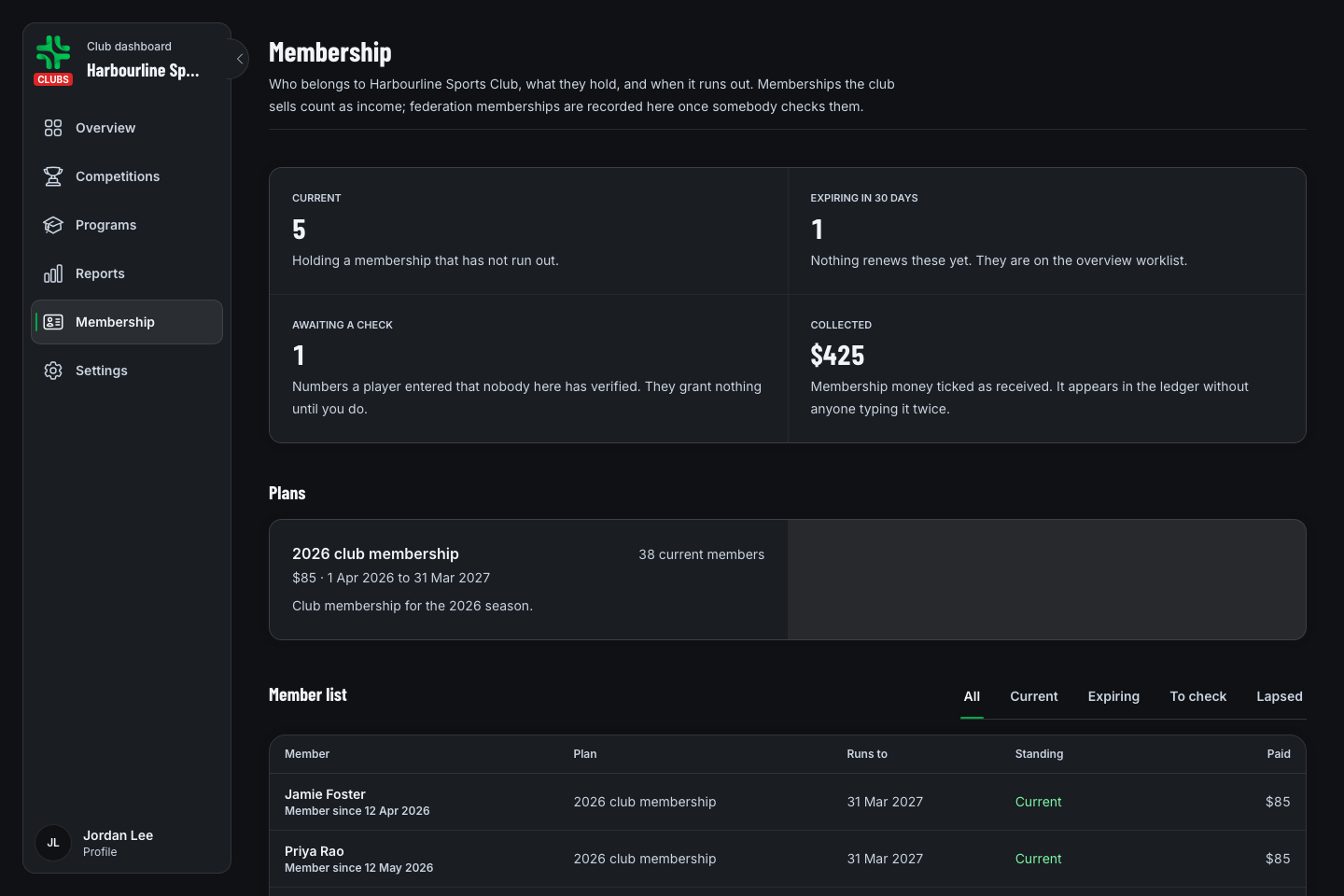Open Programs from the sidebar

(127, 225)
